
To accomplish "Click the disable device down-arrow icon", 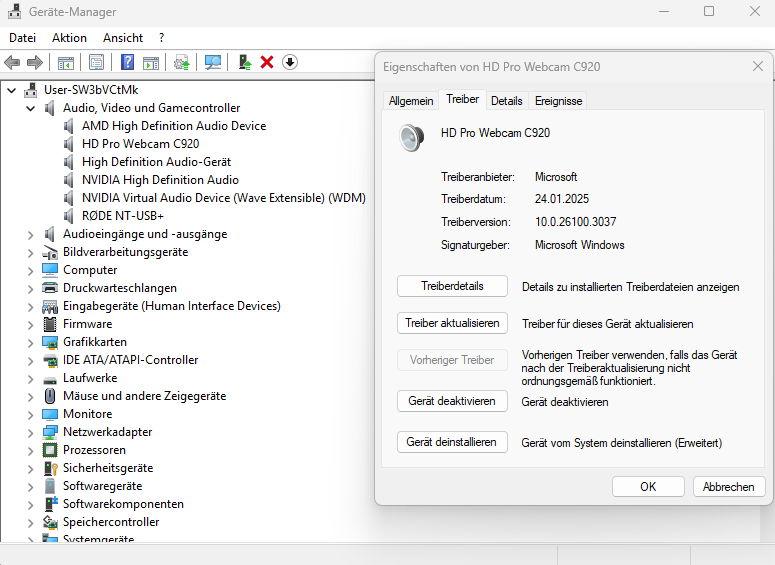I will 290,62.
